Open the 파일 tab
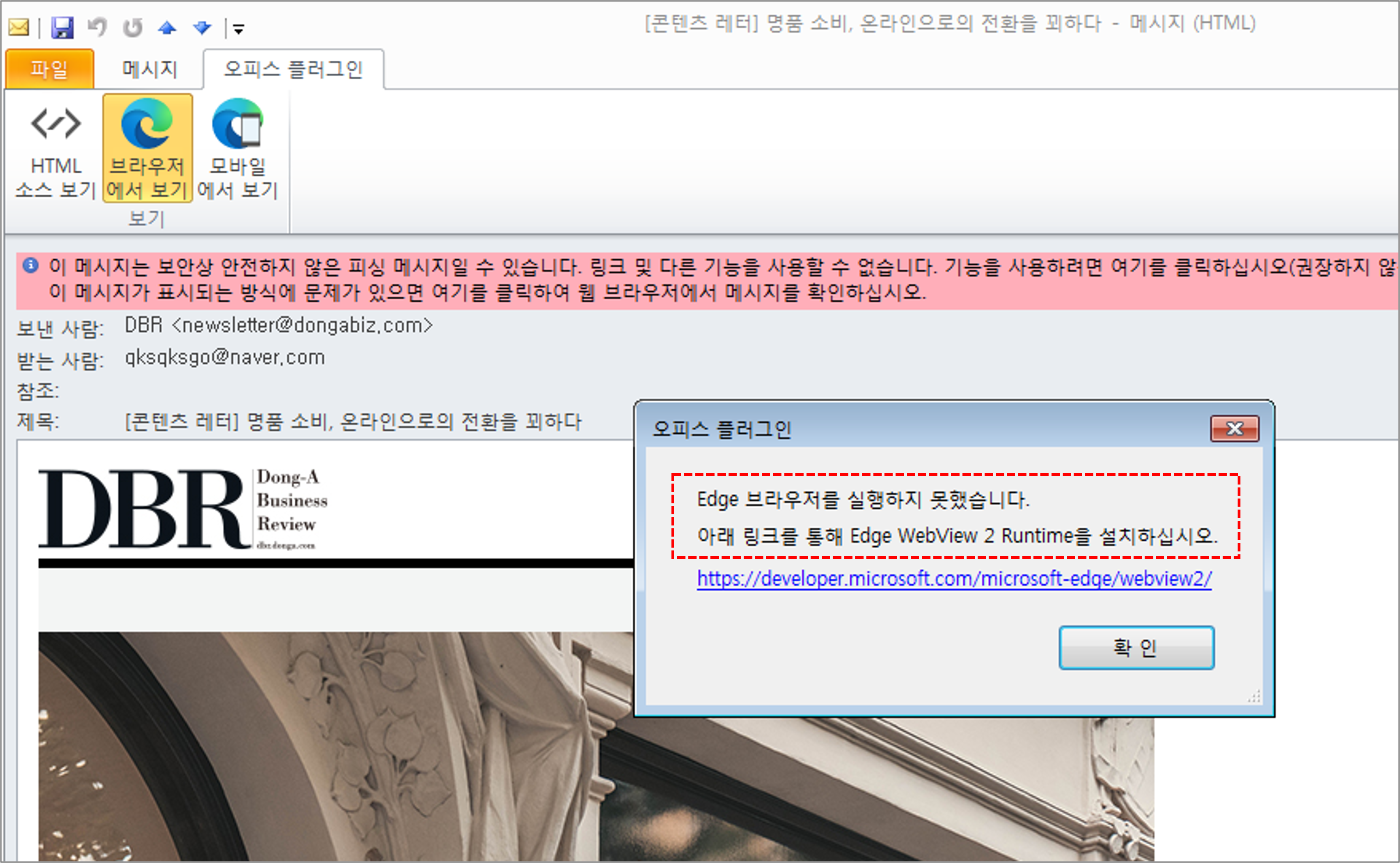 point(49,69)
